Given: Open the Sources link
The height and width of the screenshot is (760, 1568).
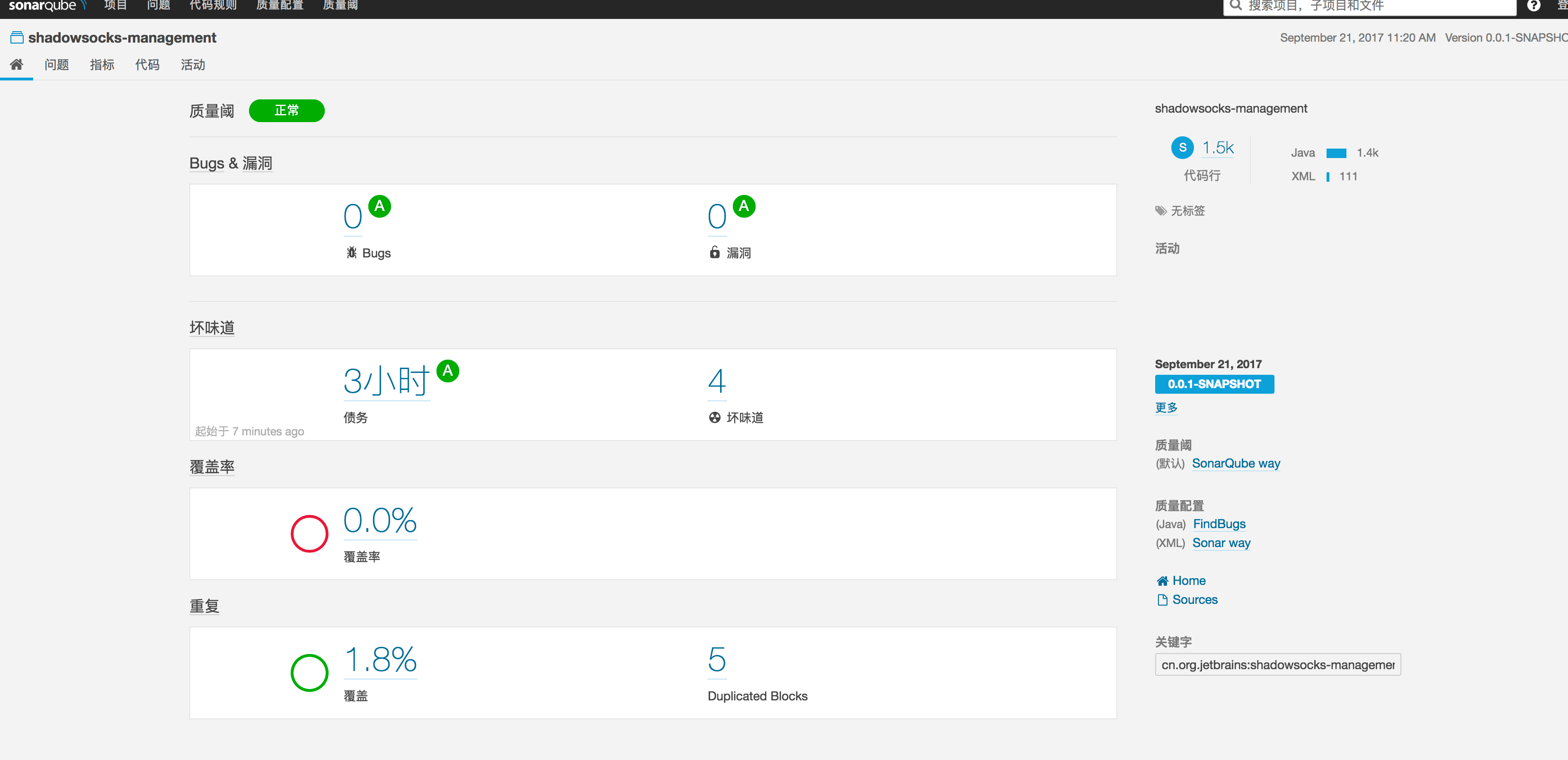Looking at the screenshot, I should (x=1194, y=600).
